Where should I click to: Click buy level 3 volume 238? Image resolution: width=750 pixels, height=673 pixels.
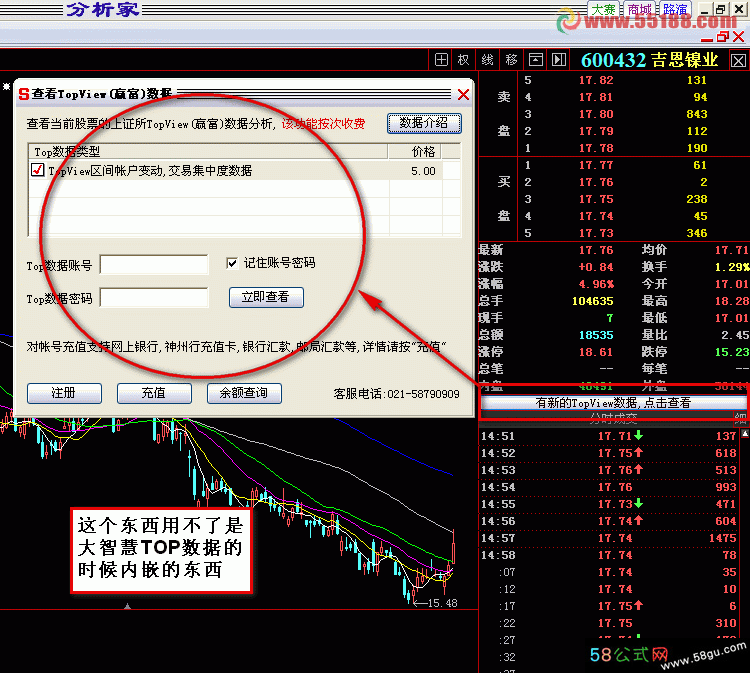[x=696, y=199]
